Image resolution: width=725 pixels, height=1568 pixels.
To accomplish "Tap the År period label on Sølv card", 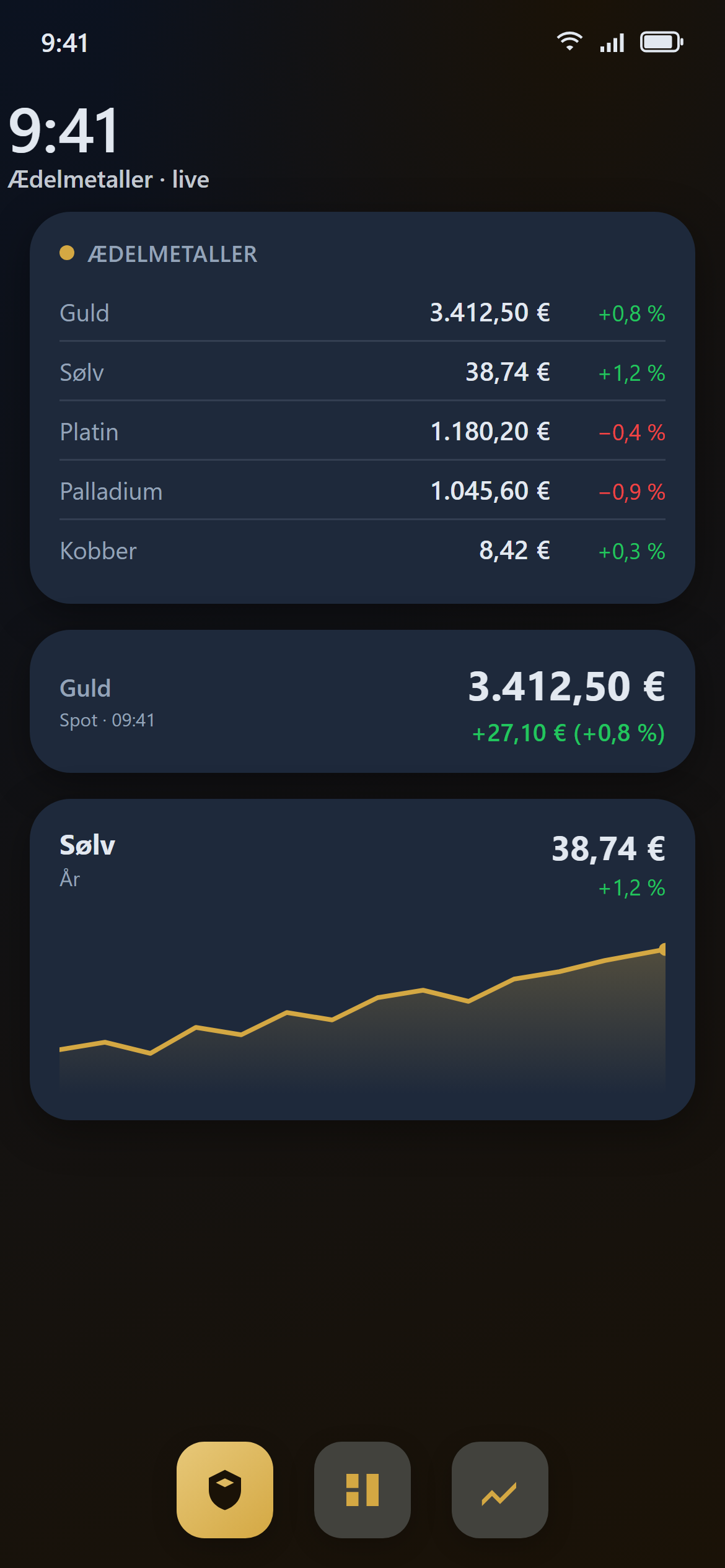I will (70, 878).
